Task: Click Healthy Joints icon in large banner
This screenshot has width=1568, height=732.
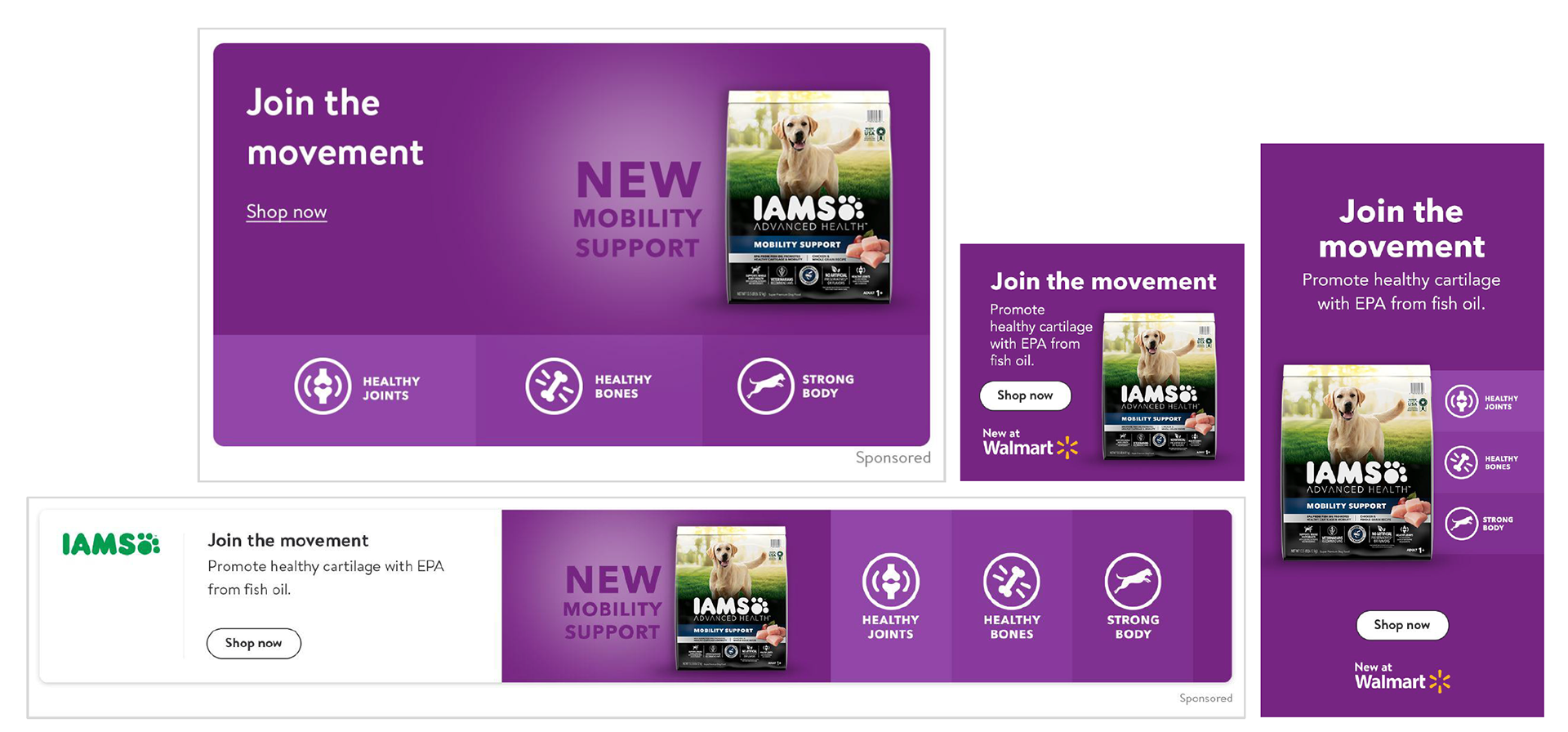Action: [x=323, y=386]
